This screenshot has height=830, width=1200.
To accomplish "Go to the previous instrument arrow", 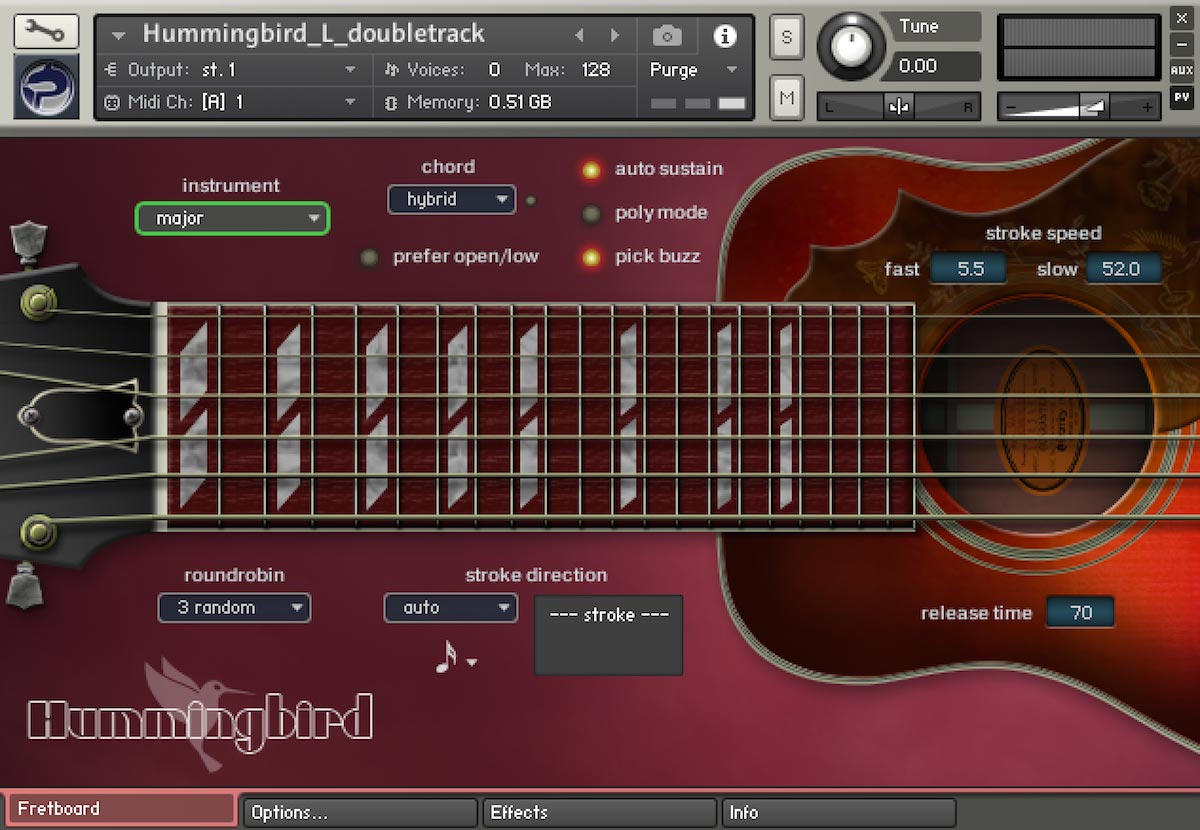I will tap(579, 36).
